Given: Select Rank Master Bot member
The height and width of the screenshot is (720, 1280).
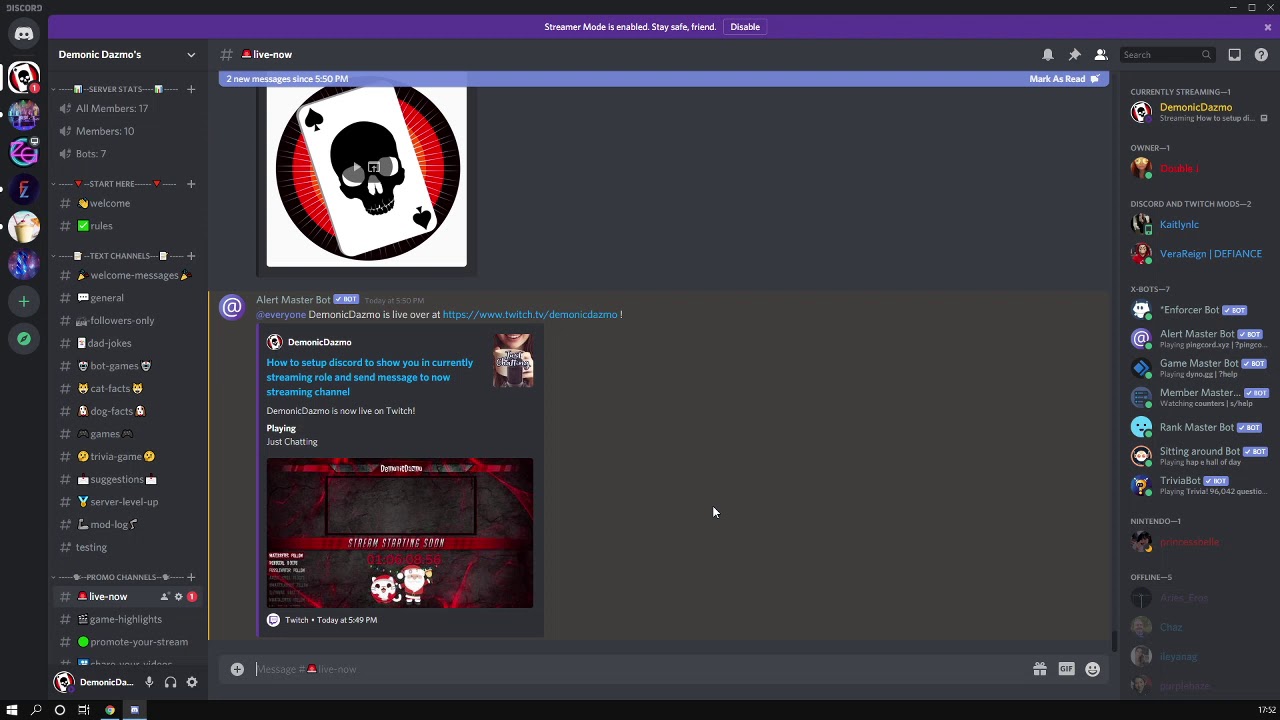Looking at the screenshot, I should pos(1198,427).
